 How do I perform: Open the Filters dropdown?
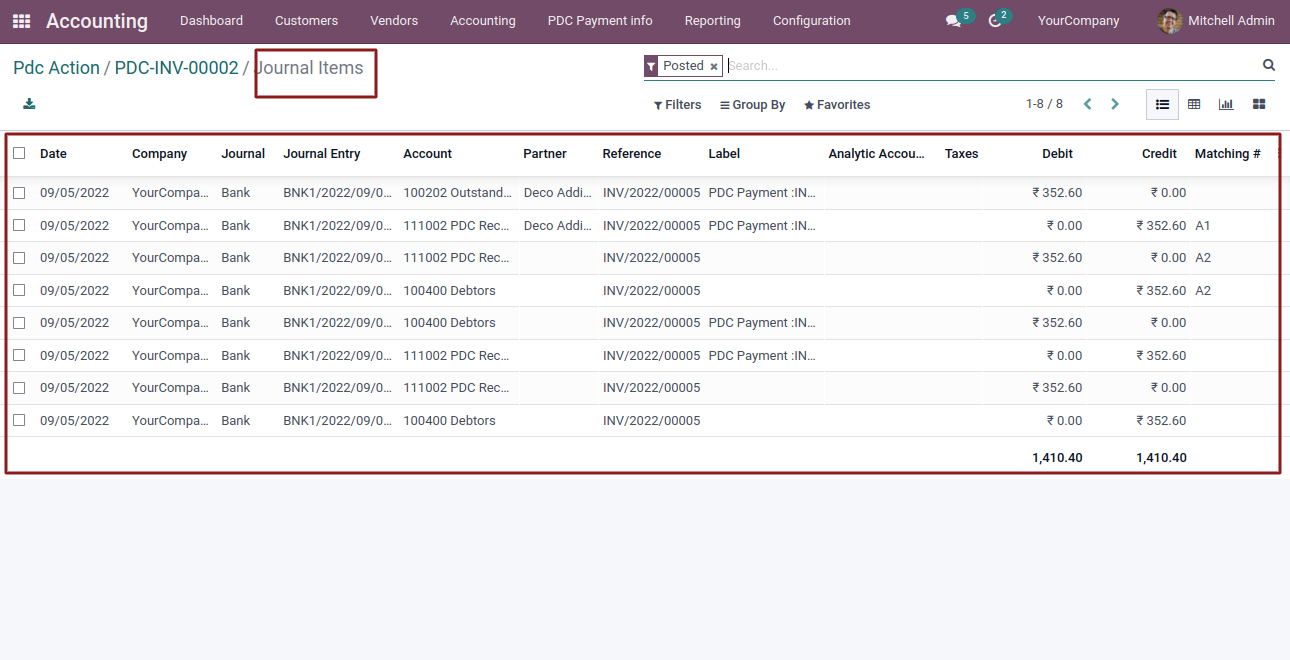pyautogui.click(x=677, y=105)
